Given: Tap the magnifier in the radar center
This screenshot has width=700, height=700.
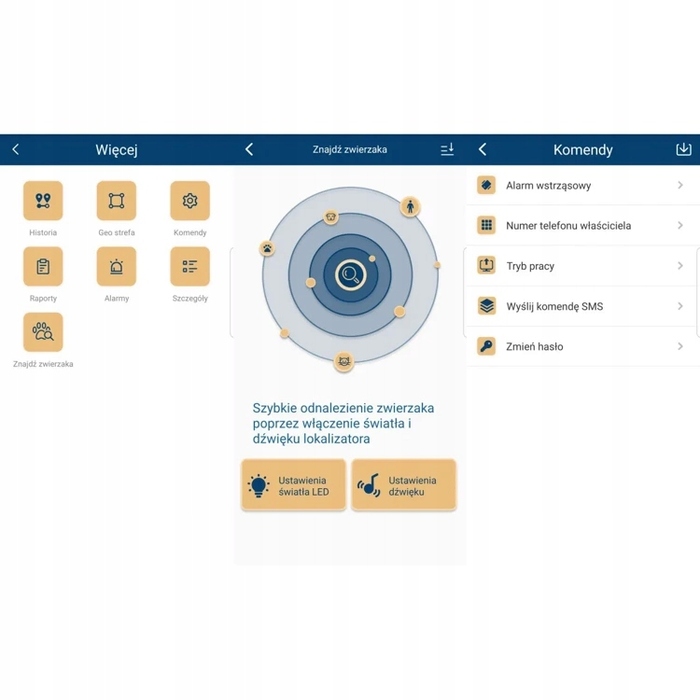Looking at the screenshot, I should click(x=350, y=272).
